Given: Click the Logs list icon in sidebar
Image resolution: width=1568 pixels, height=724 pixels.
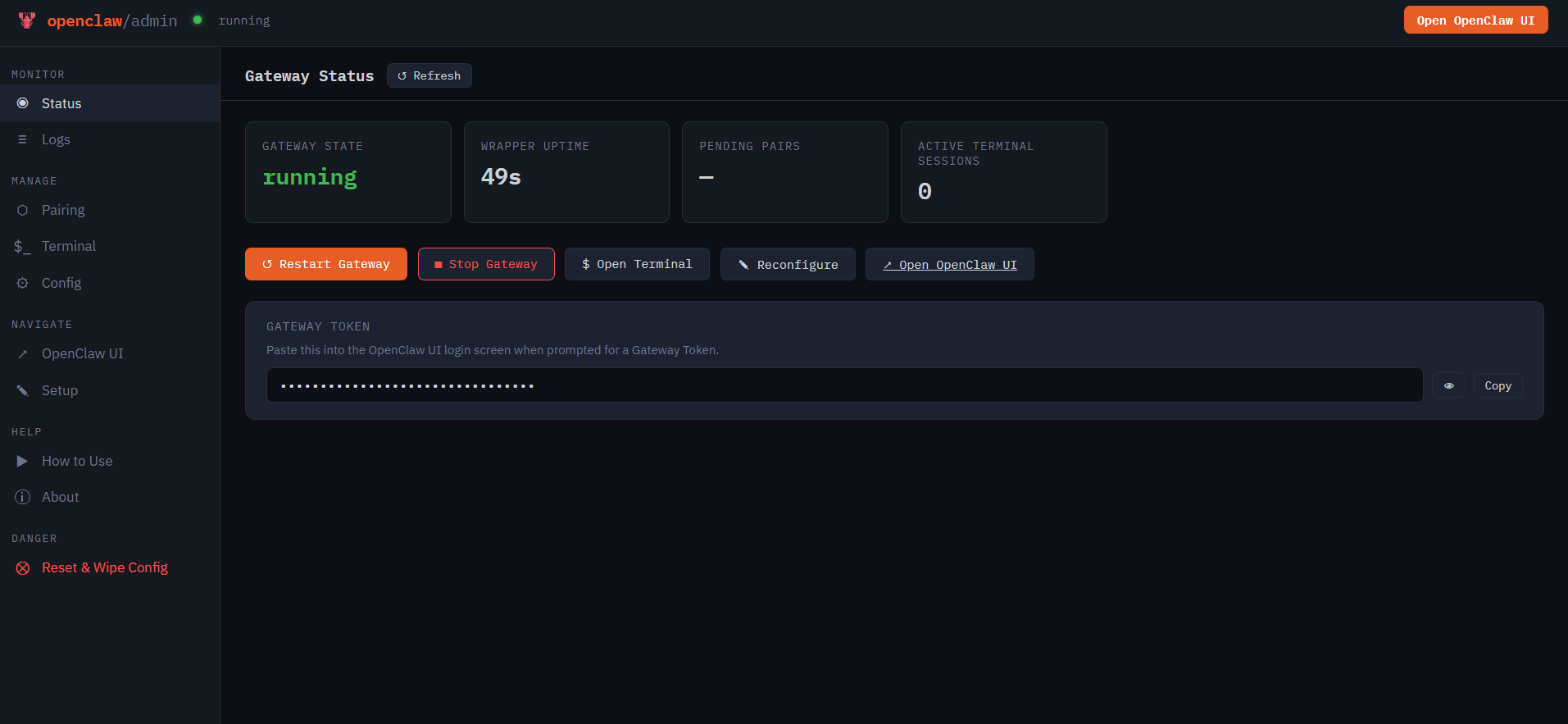Looking at the screenshot, I should 23,139.
